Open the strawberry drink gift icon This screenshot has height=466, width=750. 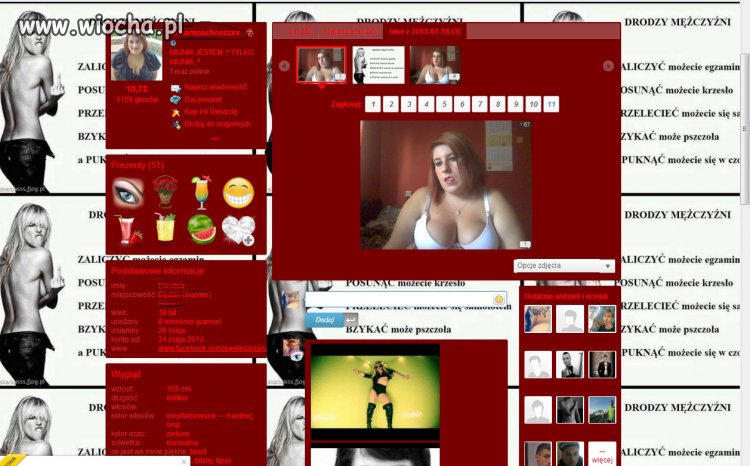pos(128,230)
